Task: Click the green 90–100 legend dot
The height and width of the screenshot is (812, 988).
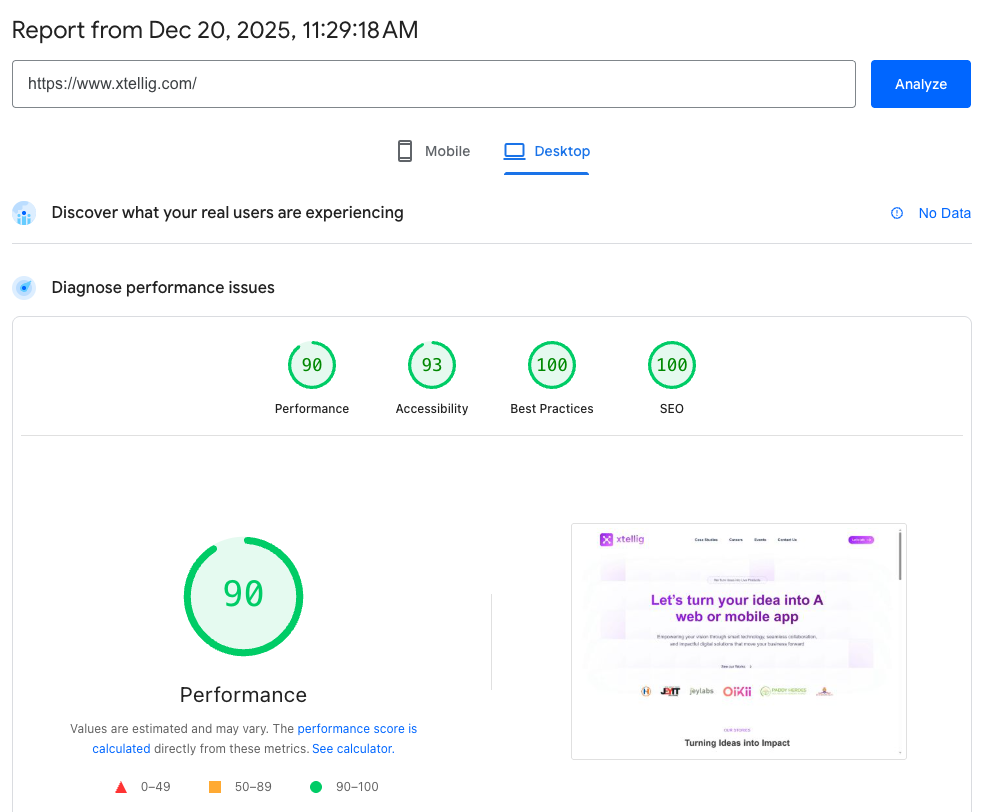Action: [x=317, y=787]
